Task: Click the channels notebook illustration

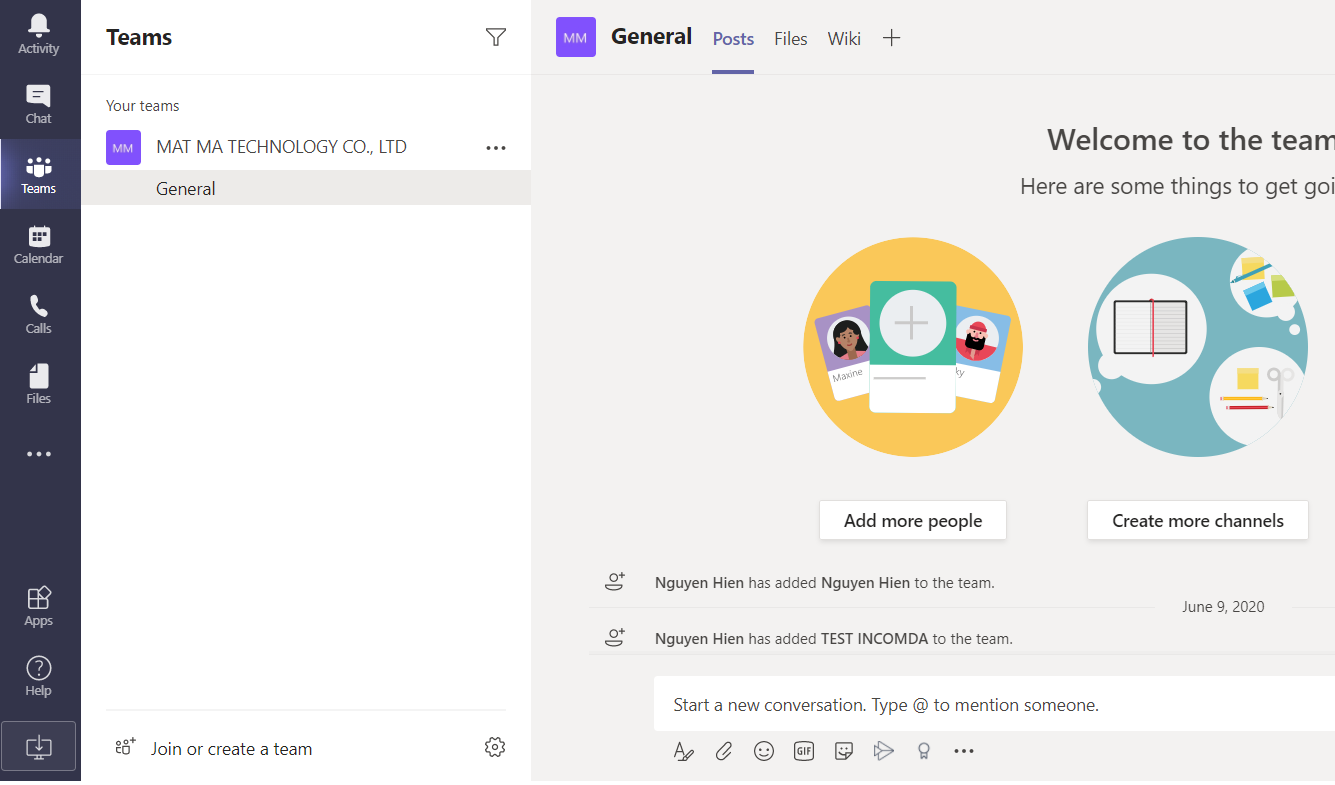Action: [1198, 347]
